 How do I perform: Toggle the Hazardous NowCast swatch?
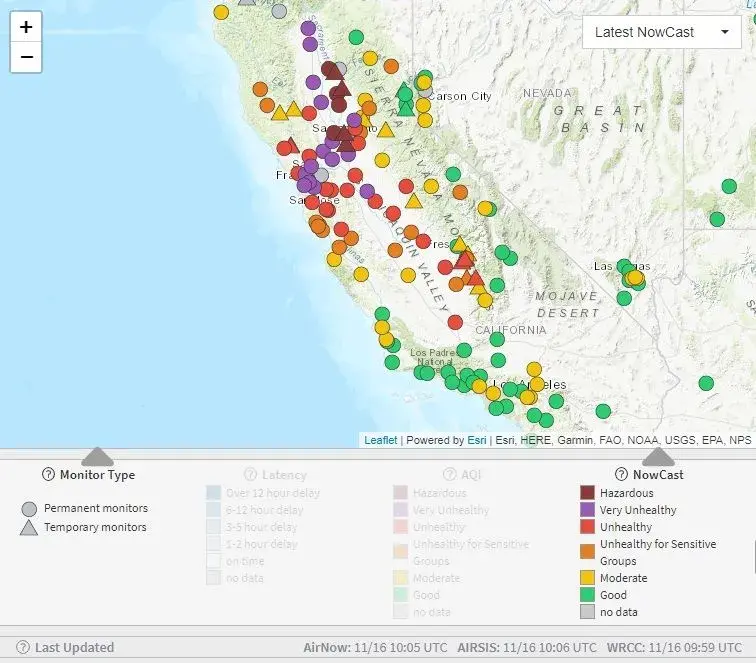(588, 493)
